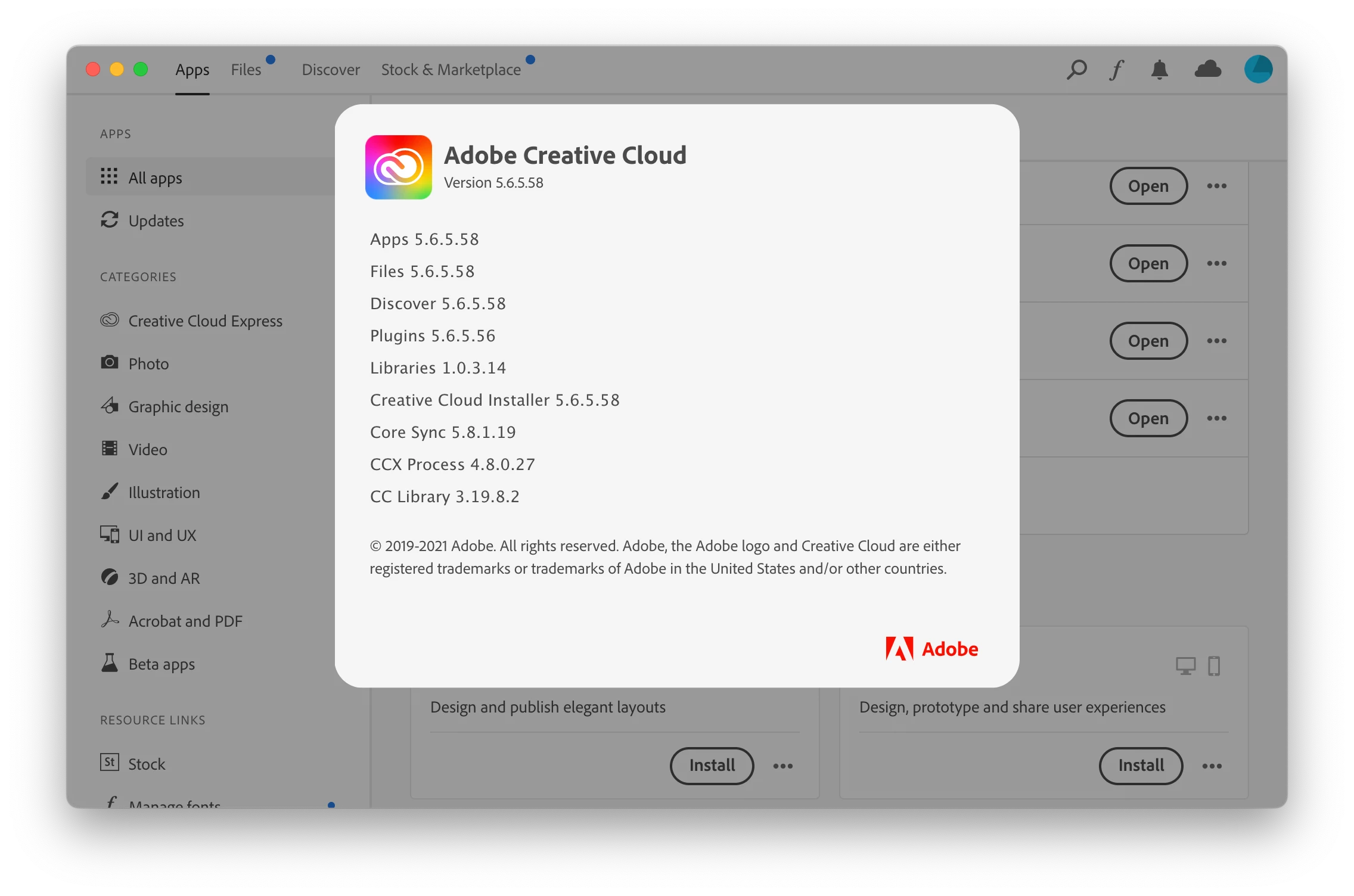Open the Discover tab

[331, 70]
